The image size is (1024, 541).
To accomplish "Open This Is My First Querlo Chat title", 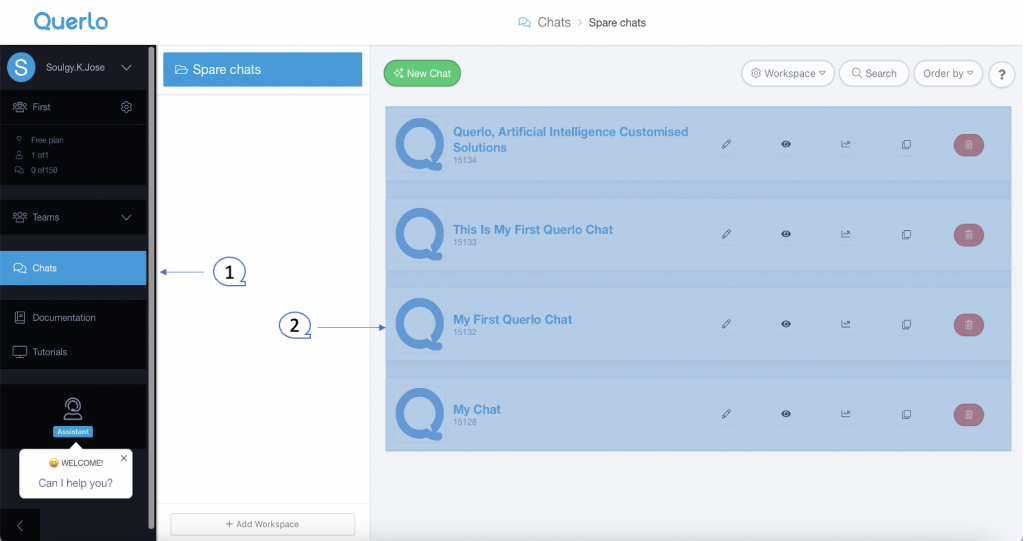I will click(x=533, y=229).
